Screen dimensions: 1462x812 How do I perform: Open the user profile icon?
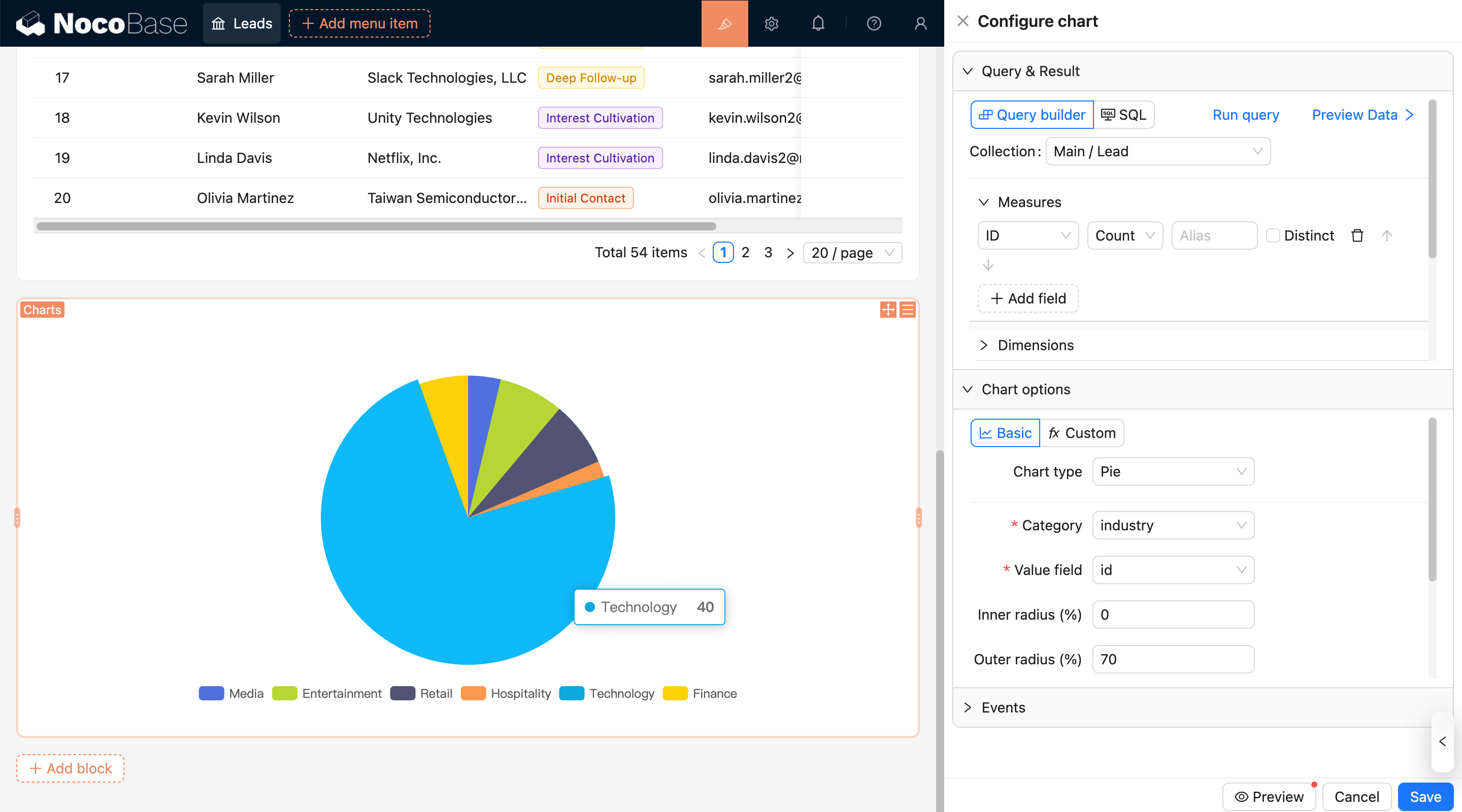coord(920,23)
